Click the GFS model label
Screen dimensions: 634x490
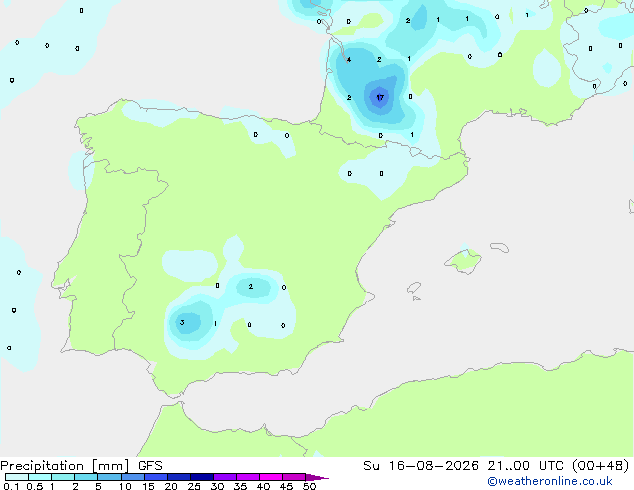point(150,466)
